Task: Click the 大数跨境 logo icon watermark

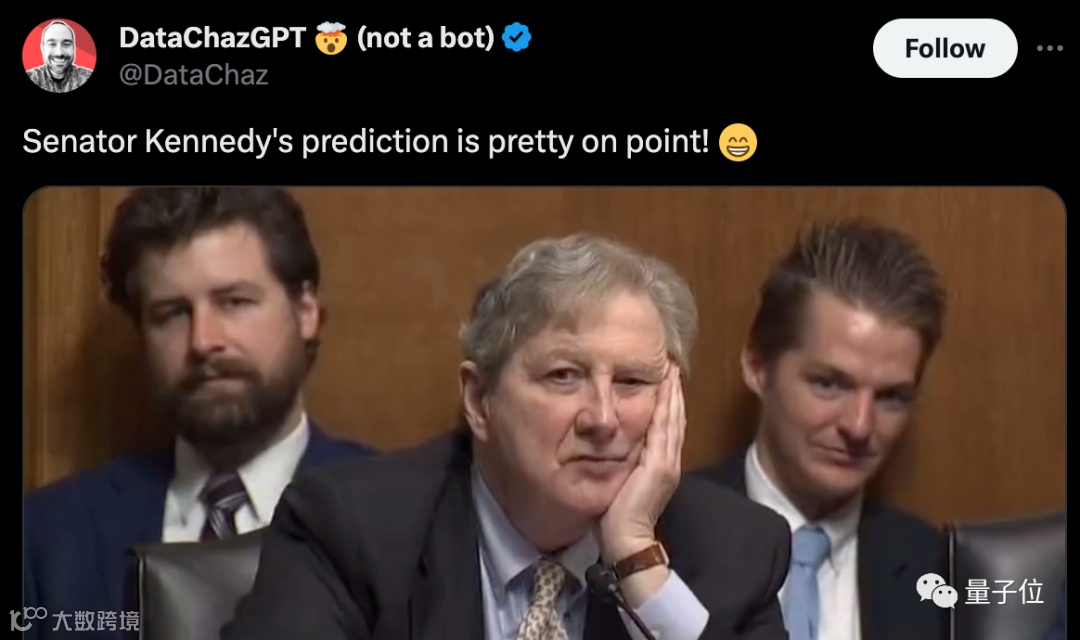Action: (28, 618)
